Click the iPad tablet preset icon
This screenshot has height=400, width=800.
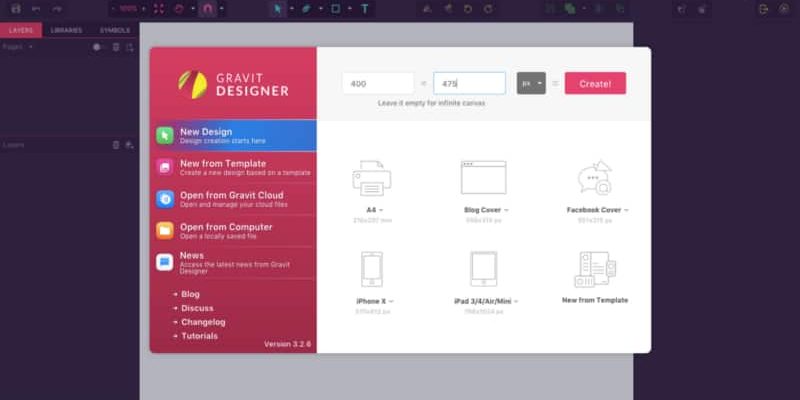click(x=483, y=269)
